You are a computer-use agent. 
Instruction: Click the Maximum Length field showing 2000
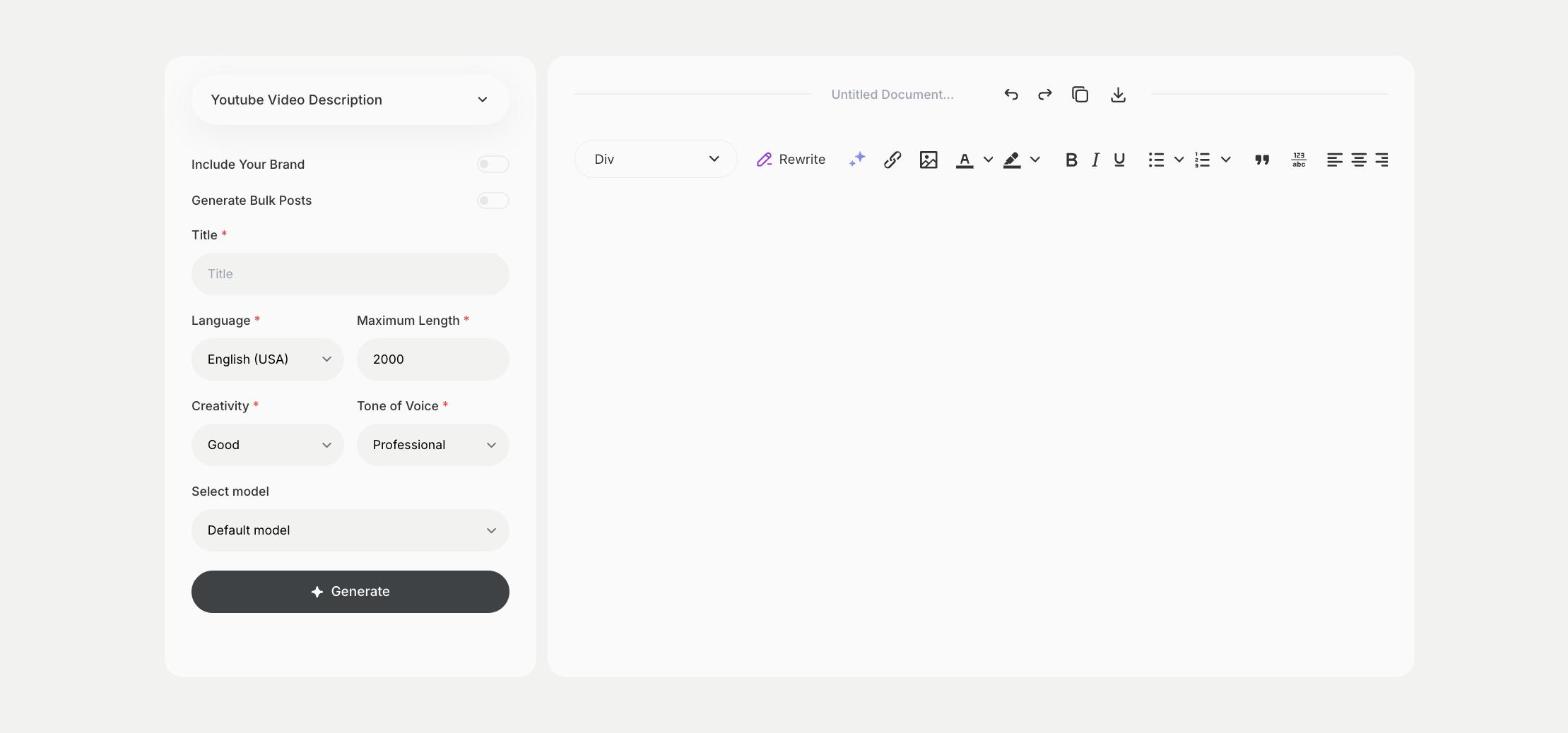(x=433, y=359)
